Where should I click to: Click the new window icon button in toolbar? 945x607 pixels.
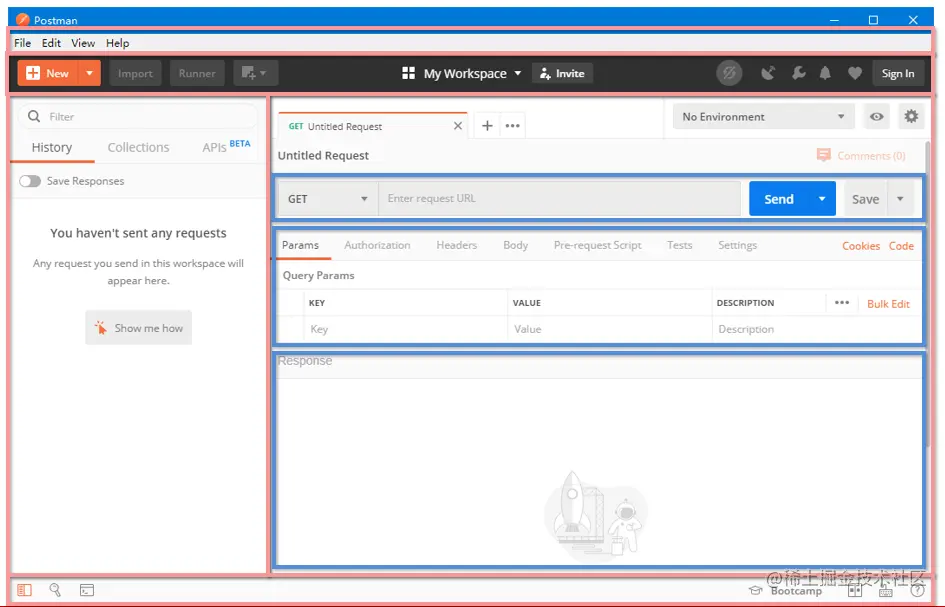tap(255, 74)
